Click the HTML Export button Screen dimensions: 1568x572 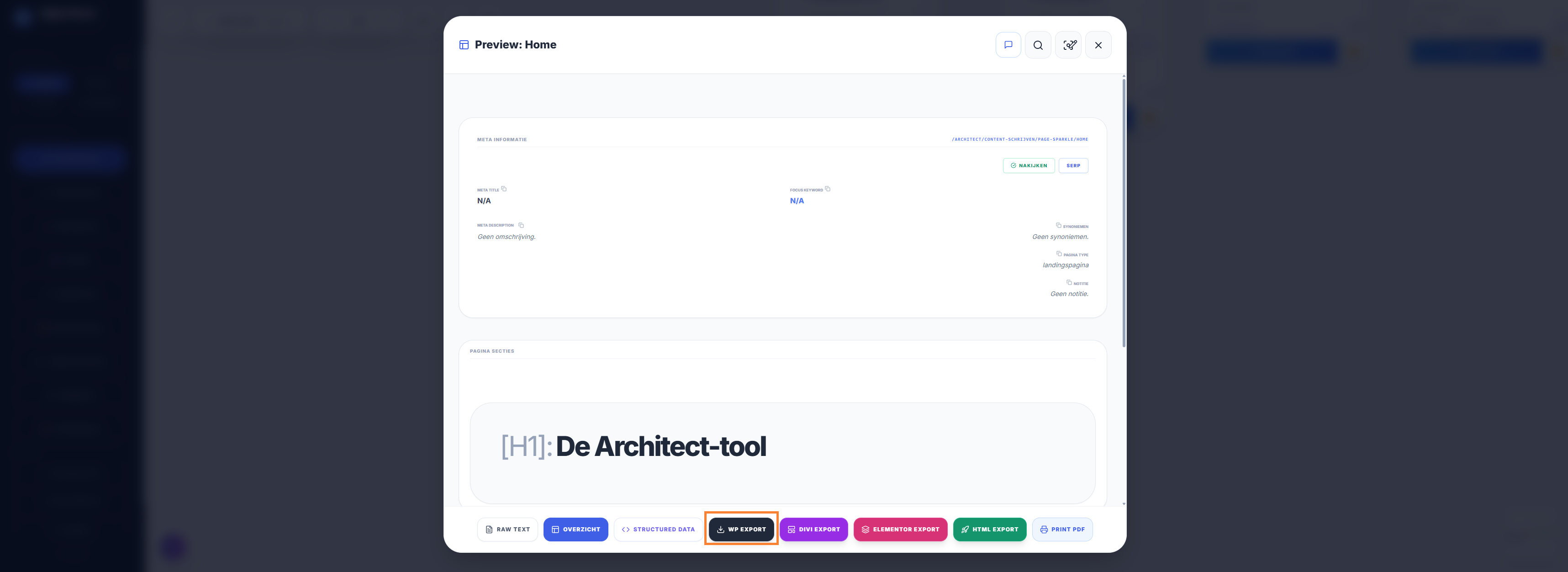990,530
